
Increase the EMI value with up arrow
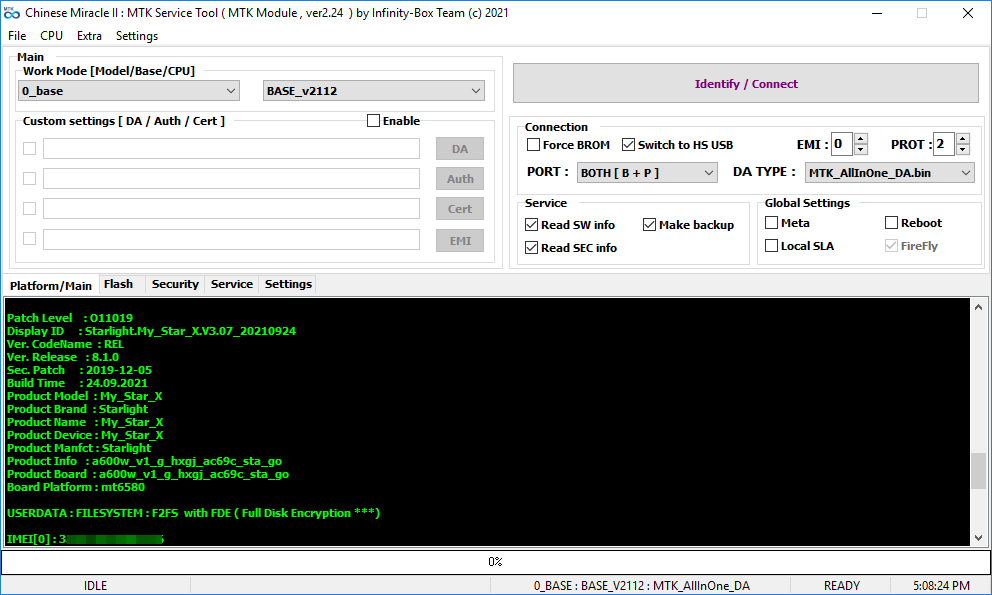coord(861,140)
